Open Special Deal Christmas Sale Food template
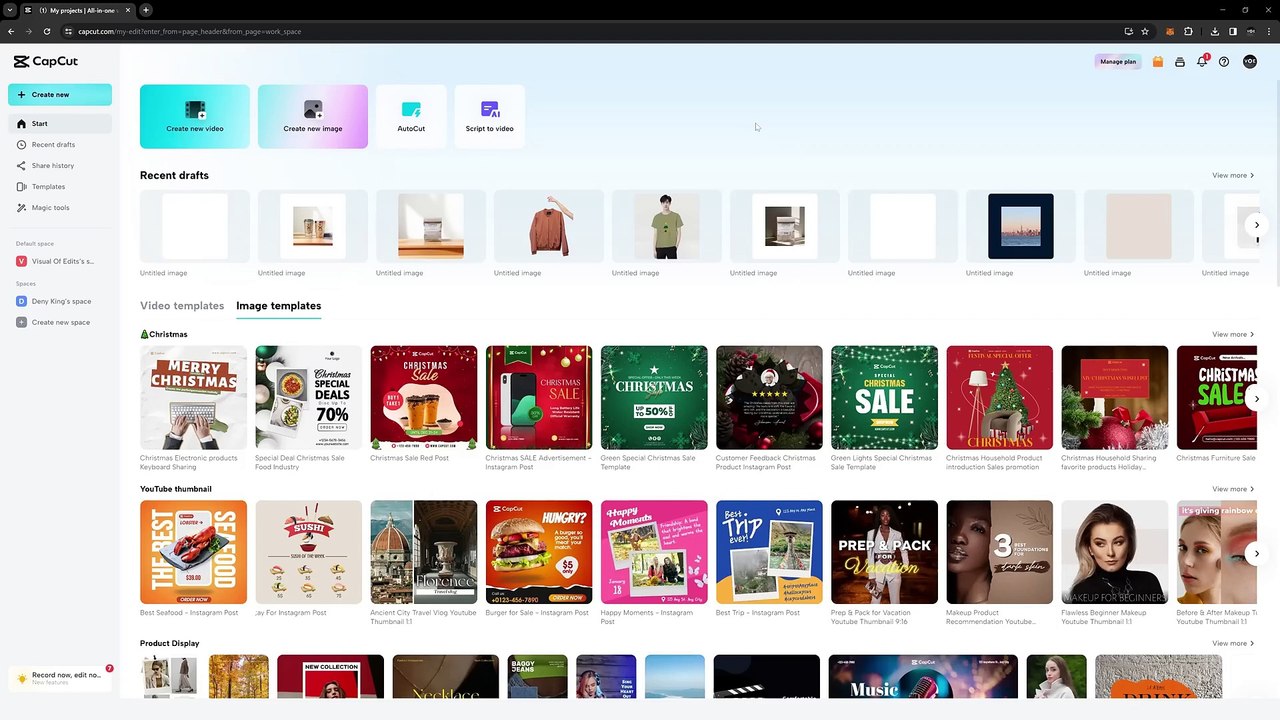 pyautogui.click(x=308, y=398)
